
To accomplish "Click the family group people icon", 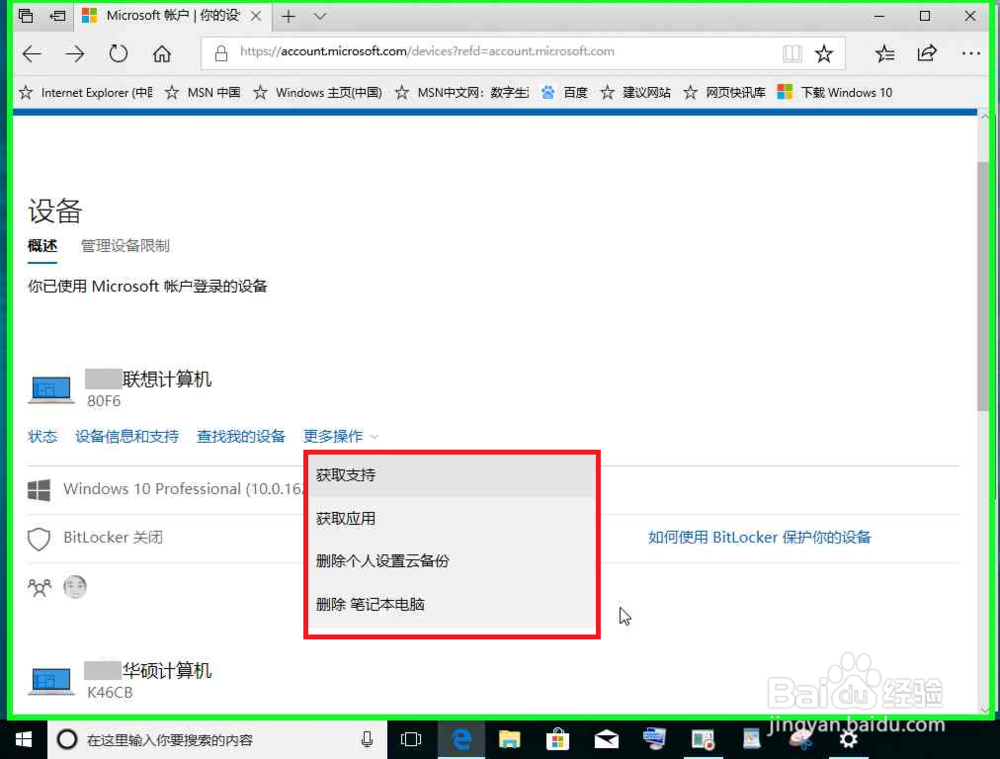I will [x=40, y=587].
